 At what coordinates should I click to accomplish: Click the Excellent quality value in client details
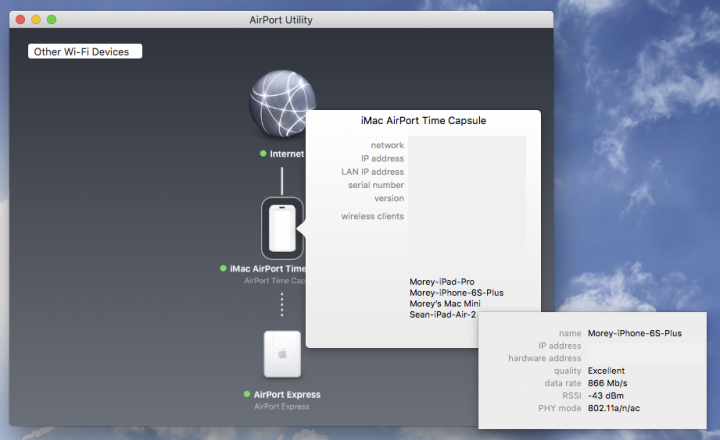point(606,371)
